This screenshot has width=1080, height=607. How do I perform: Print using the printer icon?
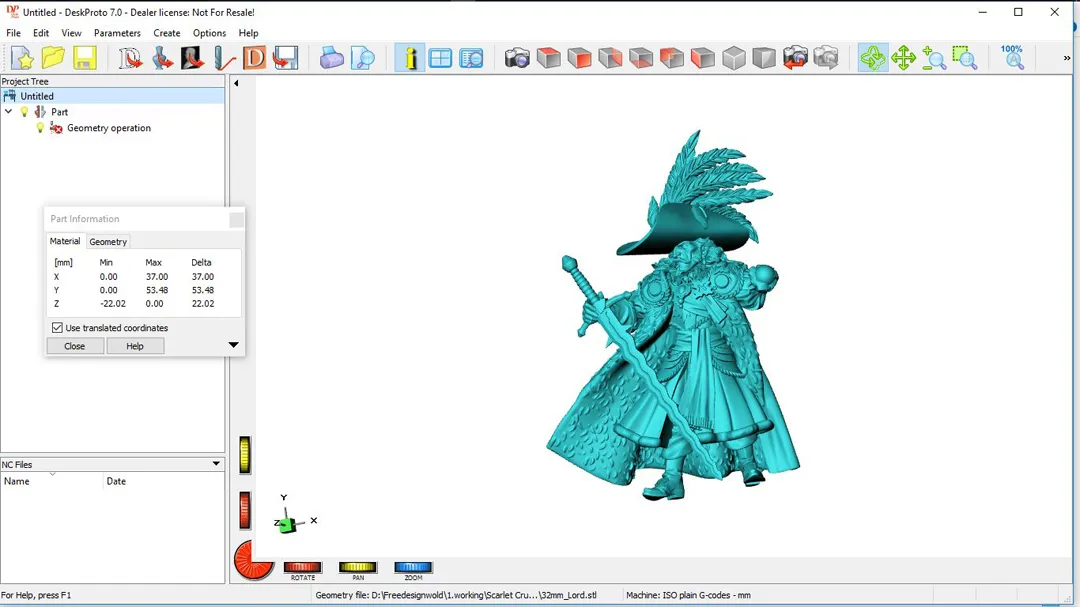coord(331,58)
